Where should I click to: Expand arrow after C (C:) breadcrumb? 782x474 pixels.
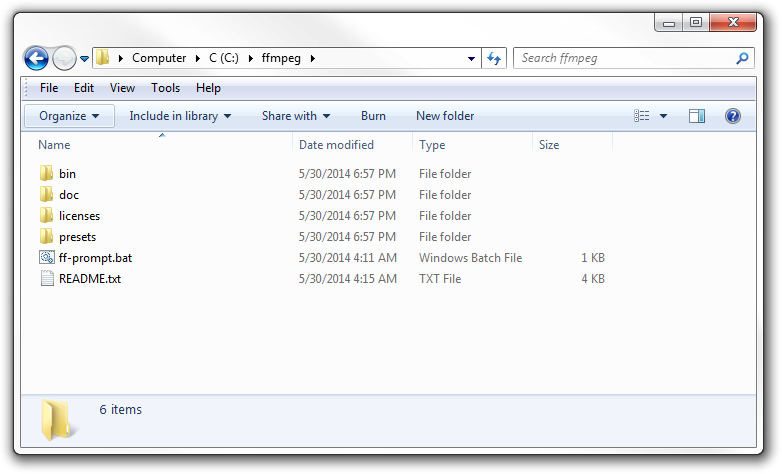point(251,58)
